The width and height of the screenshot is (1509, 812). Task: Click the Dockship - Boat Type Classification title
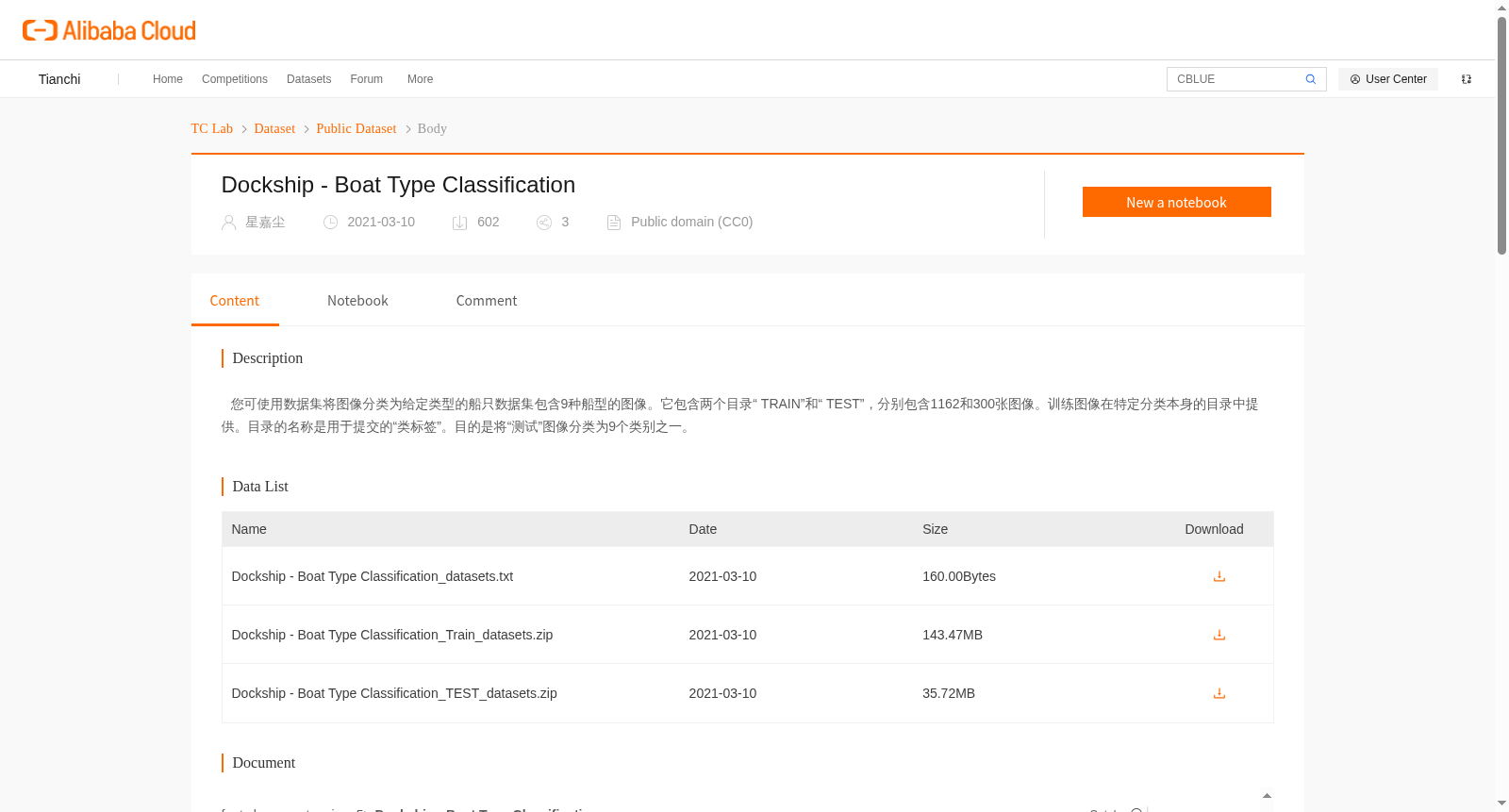coord(398,185)
